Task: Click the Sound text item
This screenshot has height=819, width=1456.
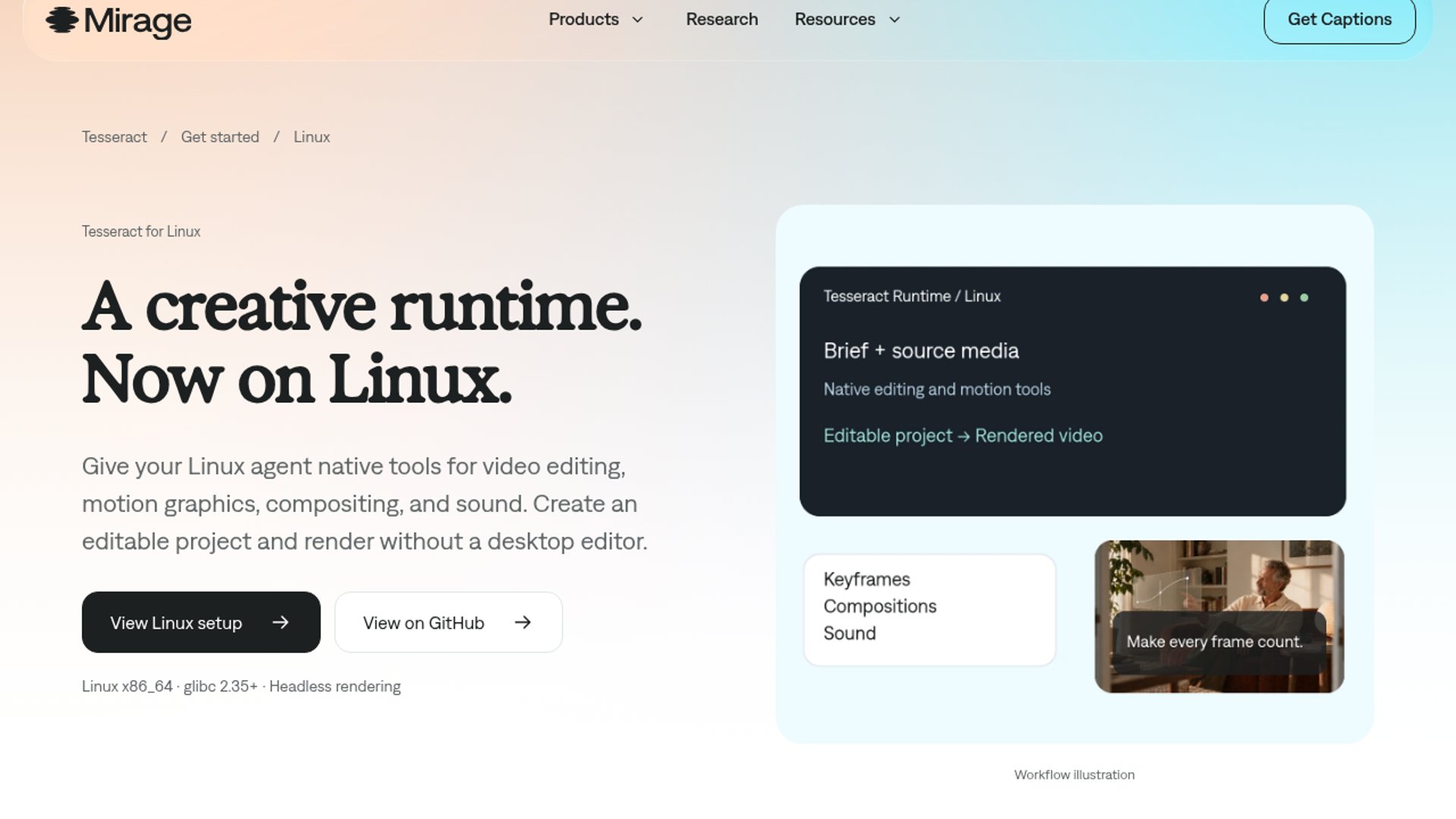Action: coord(849,633)
